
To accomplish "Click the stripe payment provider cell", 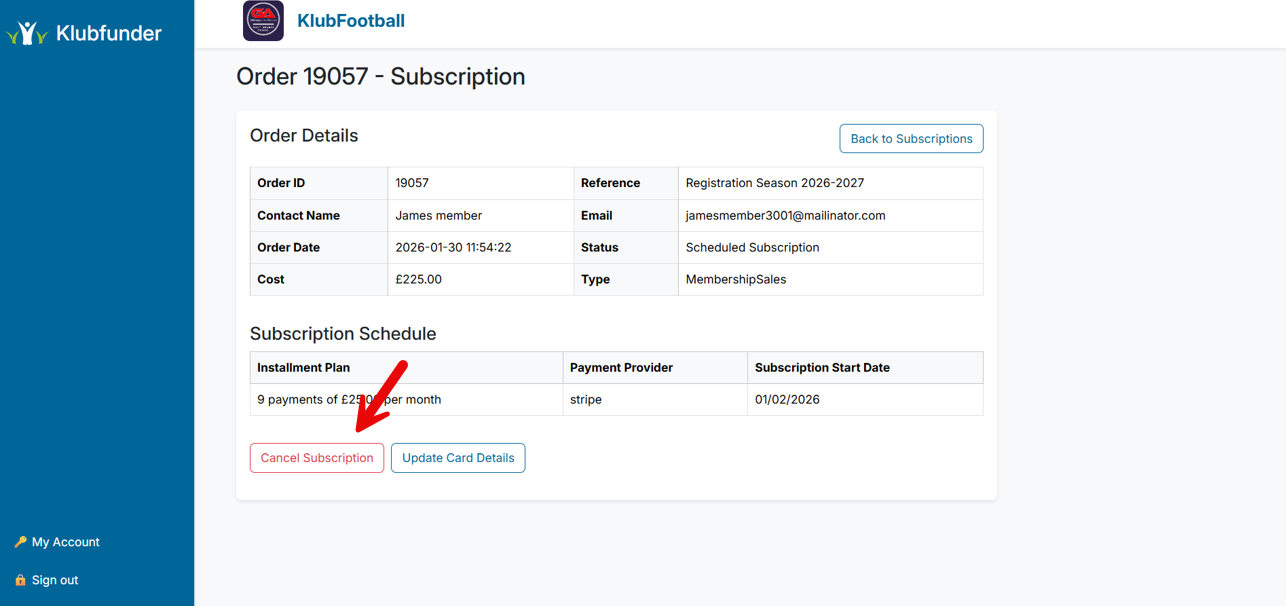I will [586, 399].
